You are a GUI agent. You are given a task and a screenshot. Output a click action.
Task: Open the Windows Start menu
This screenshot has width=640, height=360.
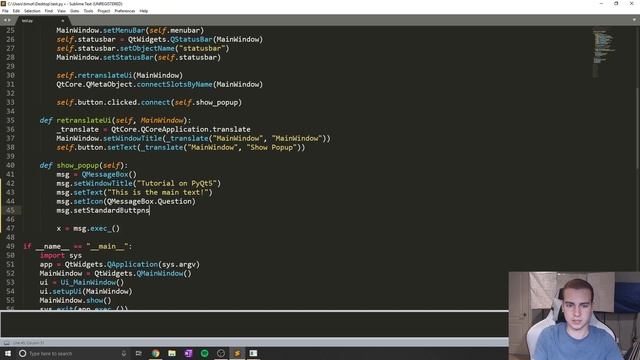click(x=8, y=353)
